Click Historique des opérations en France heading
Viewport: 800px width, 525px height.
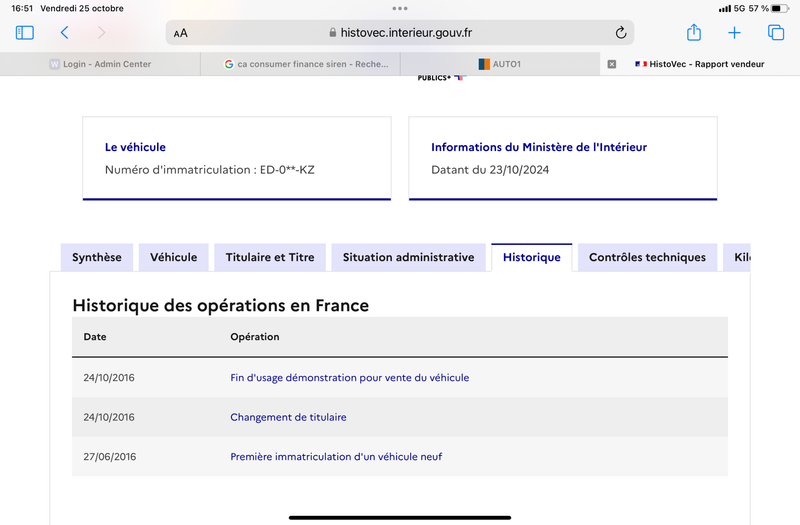click(x=220, y=305)
